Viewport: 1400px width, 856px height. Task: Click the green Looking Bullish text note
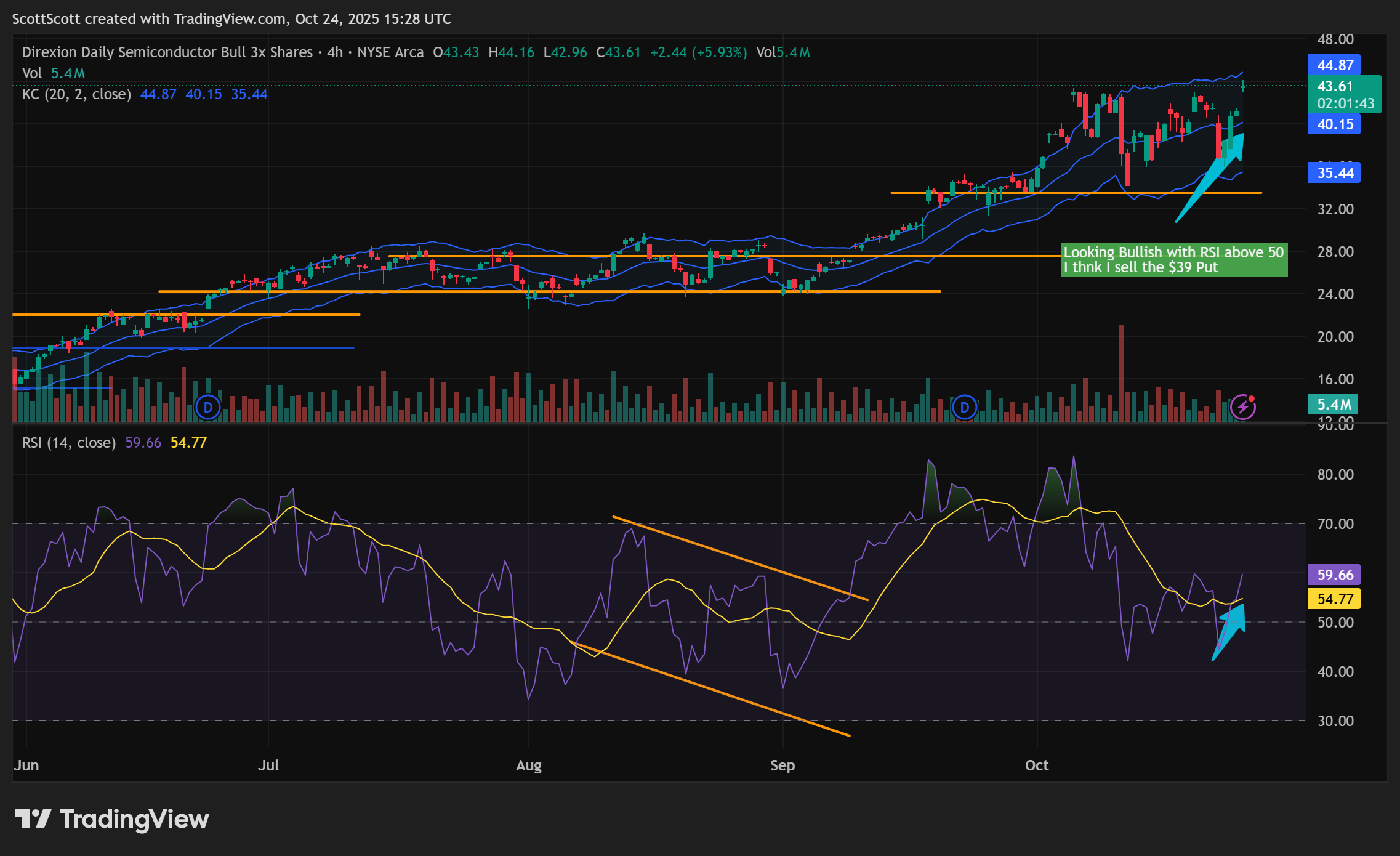point(1173,260)
